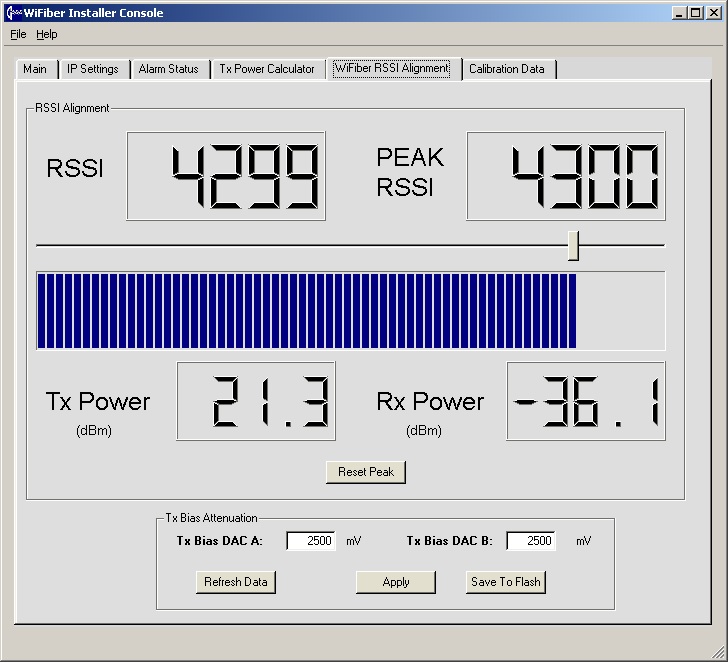Click the Tx Bias DAC A field

pos(311,541)
